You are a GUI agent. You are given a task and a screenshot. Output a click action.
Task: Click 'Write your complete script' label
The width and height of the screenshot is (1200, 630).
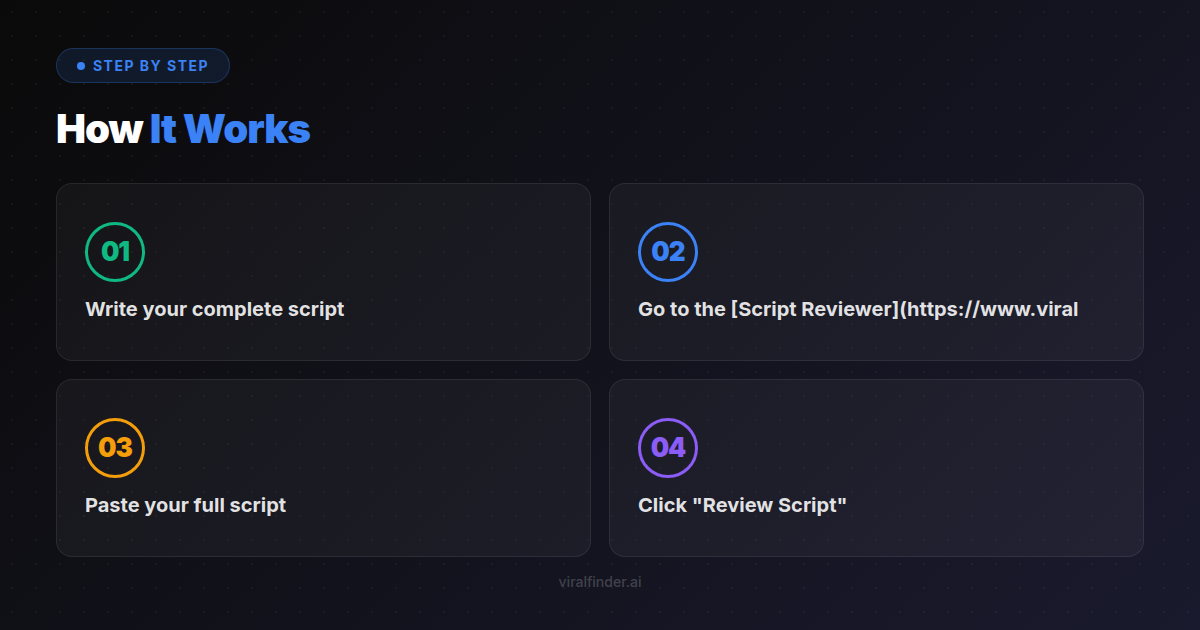215,309
